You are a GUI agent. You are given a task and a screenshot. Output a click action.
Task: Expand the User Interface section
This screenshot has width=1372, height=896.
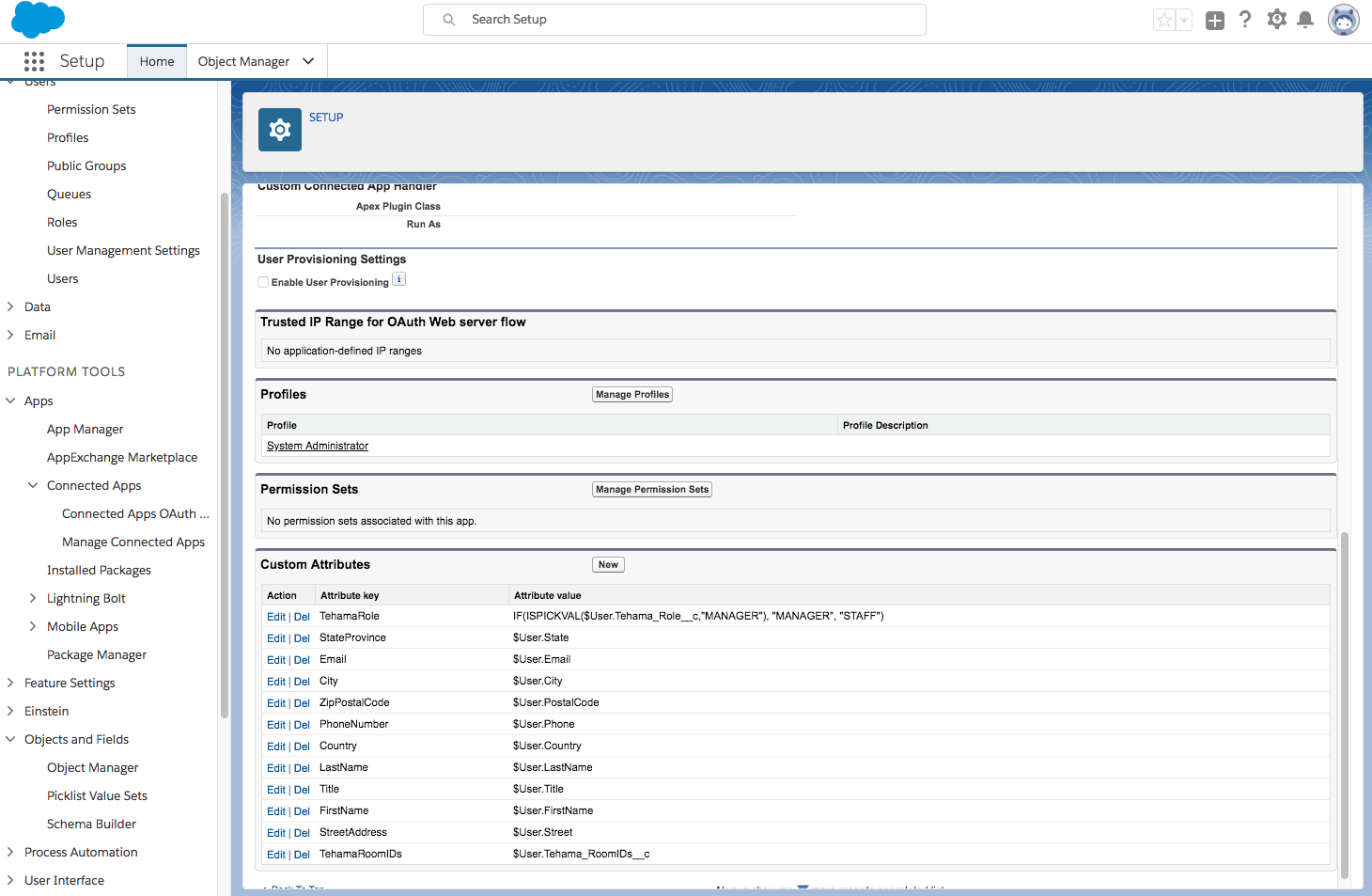click(x=10, y=880)
